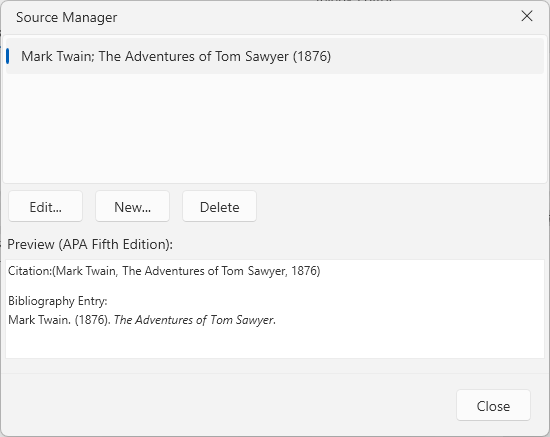Click the italic bibliography entry text
The height and width of the screenshot is (437, 550).
coord(195,320)
